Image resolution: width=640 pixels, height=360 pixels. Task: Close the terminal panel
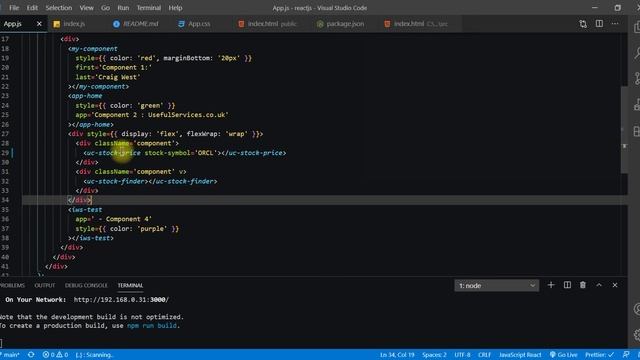(x=615, y=285)
